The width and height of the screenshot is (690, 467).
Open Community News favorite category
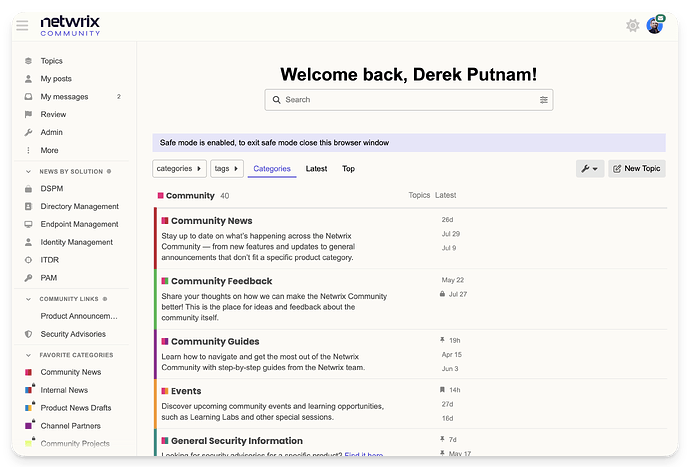(73, 372)
